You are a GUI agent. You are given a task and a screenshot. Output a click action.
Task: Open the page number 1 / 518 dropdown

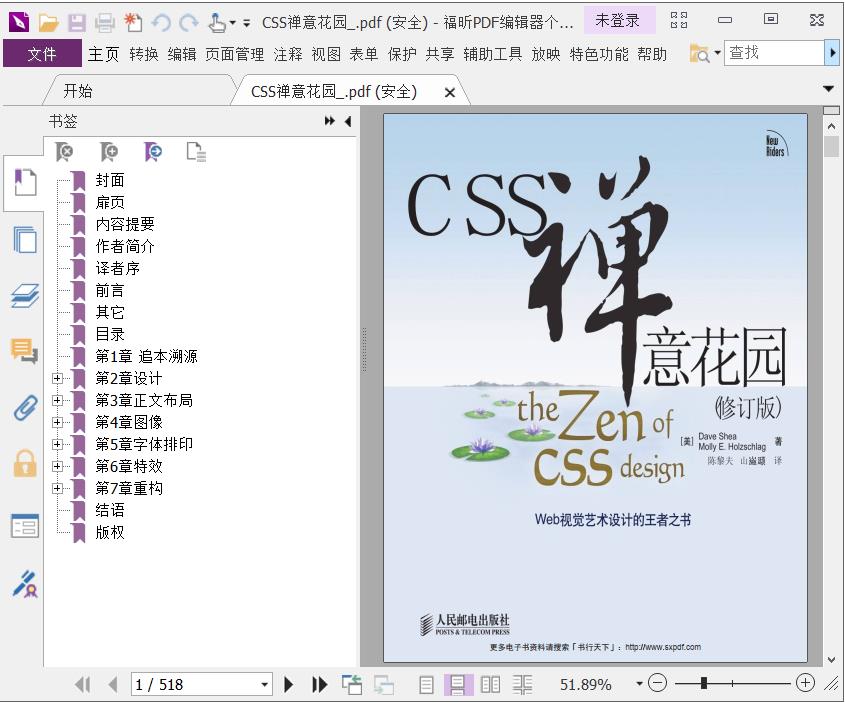(265, 685)
